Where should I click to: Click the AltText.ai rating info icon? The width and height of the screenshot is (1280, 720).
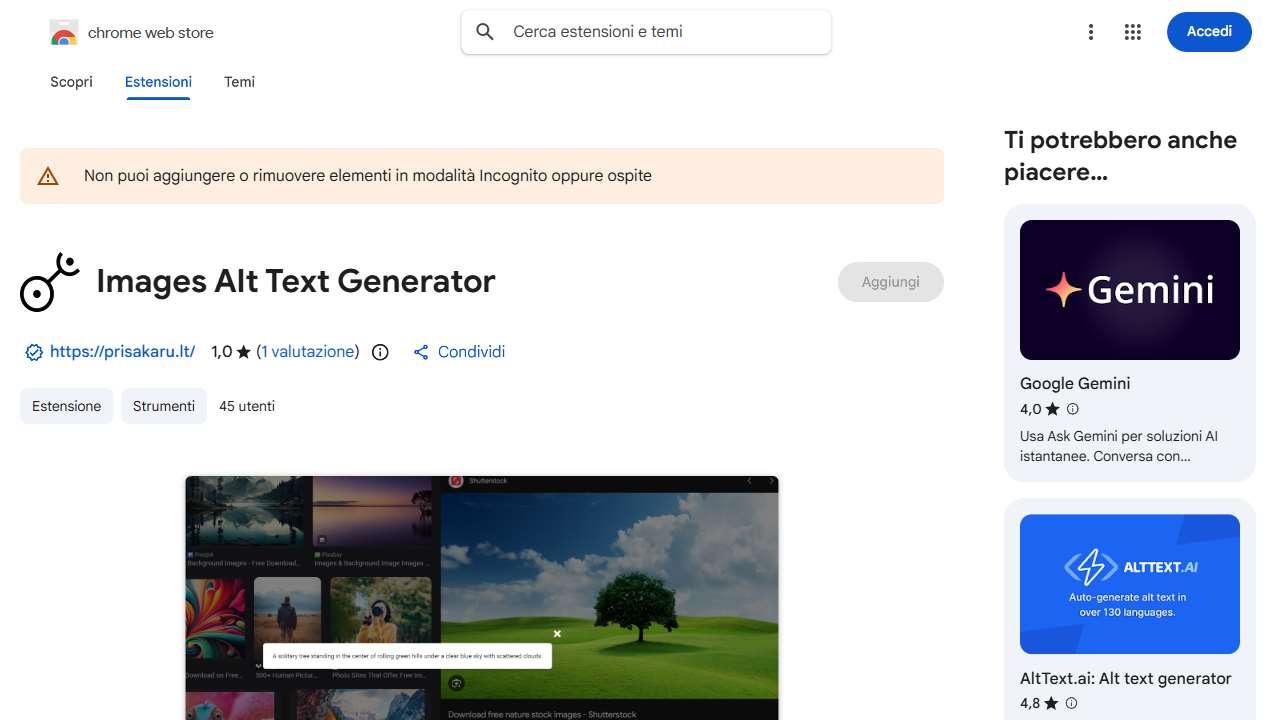pyautogui.click(x=1072, y=703)
